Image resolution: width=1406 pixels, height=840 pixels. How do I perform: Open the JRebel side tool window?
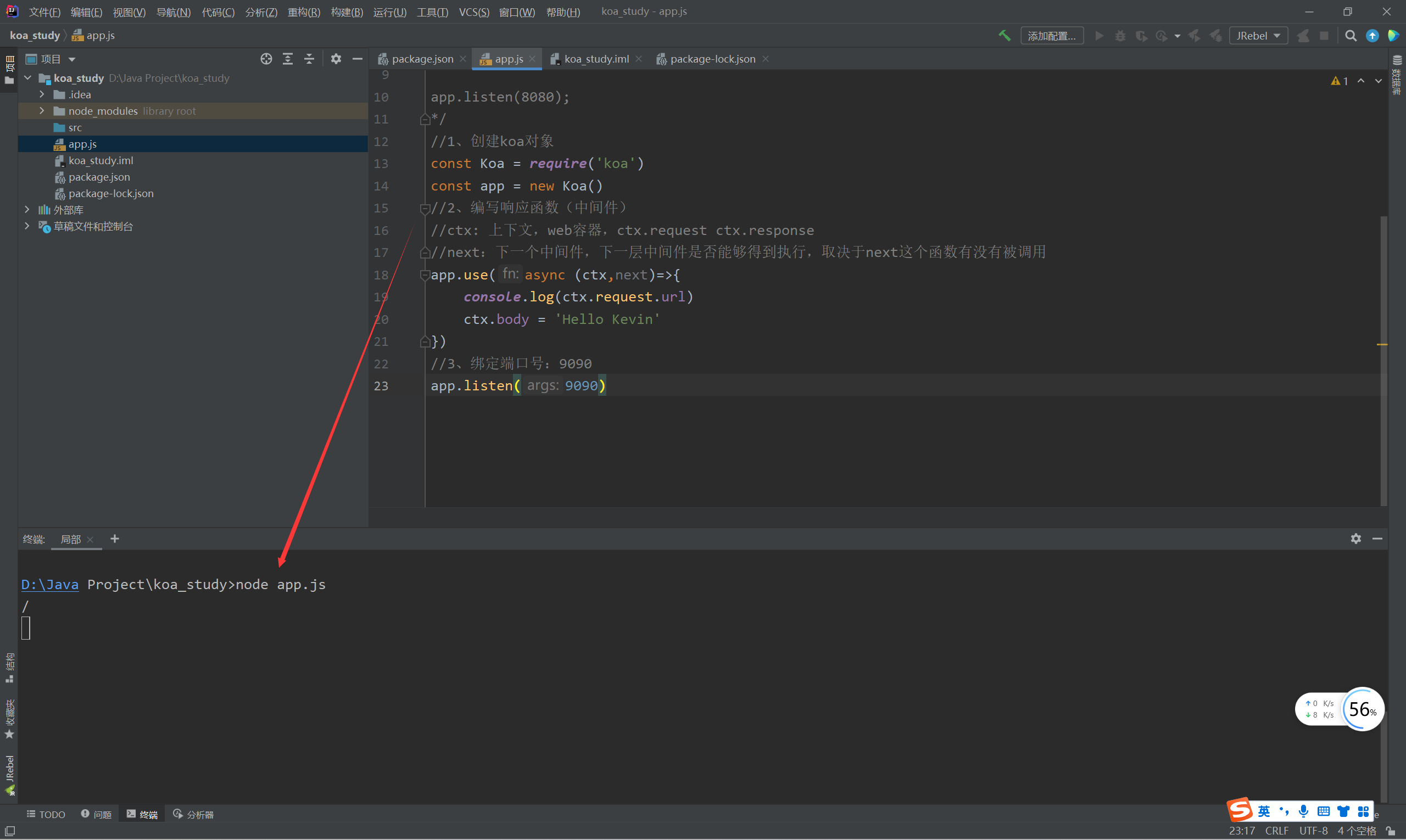(x=10, y=774)
